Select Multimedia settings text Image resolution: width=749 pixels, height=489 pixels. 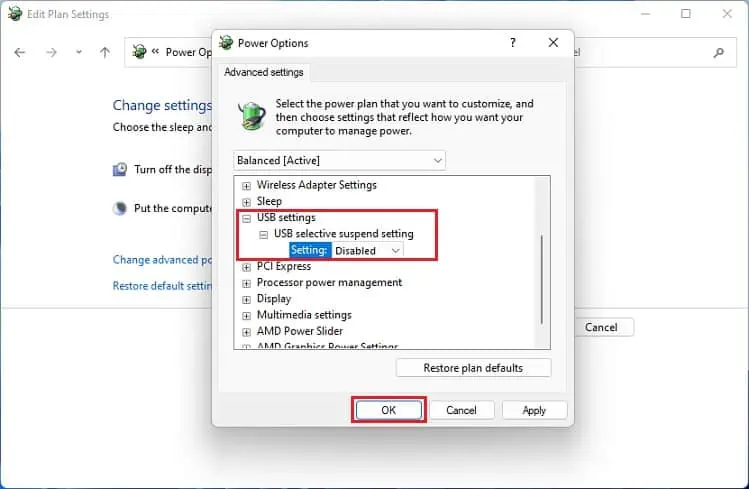(304, 315)
